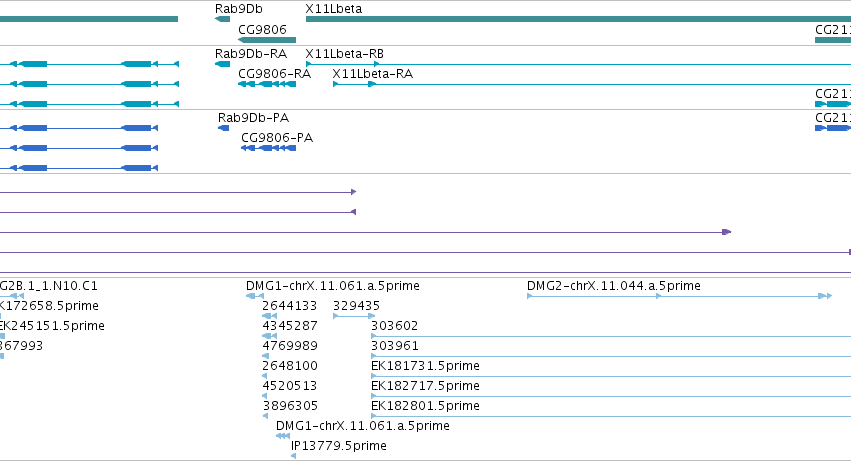Click the CG9806-PA blue CDS glyph

tap(269, 148)
